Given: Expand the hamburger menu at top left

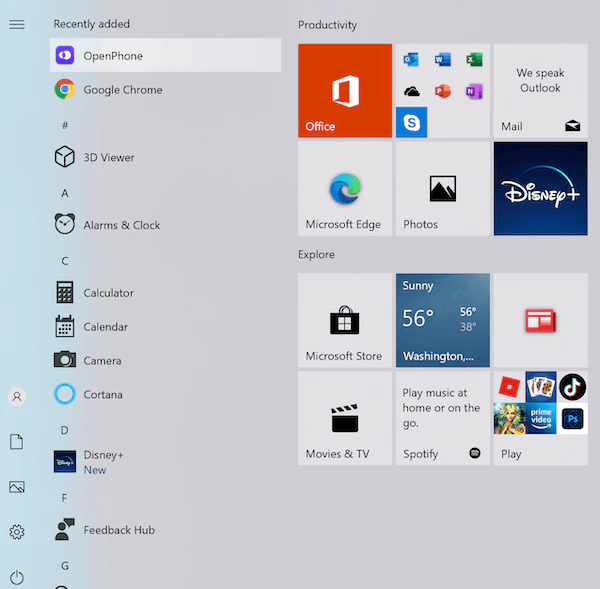Looking at the screenshot, I should 17,24.
